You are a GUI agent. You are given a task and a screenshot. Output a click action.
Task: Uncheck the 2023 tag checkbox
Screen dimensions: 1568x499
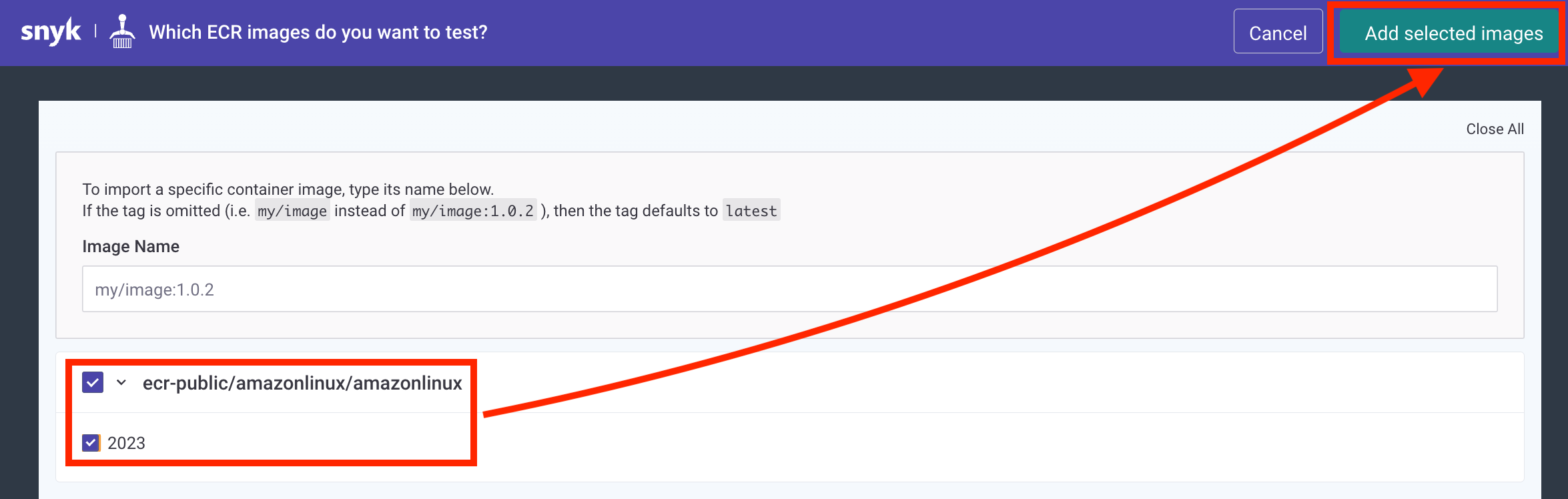tap(91, 443)
